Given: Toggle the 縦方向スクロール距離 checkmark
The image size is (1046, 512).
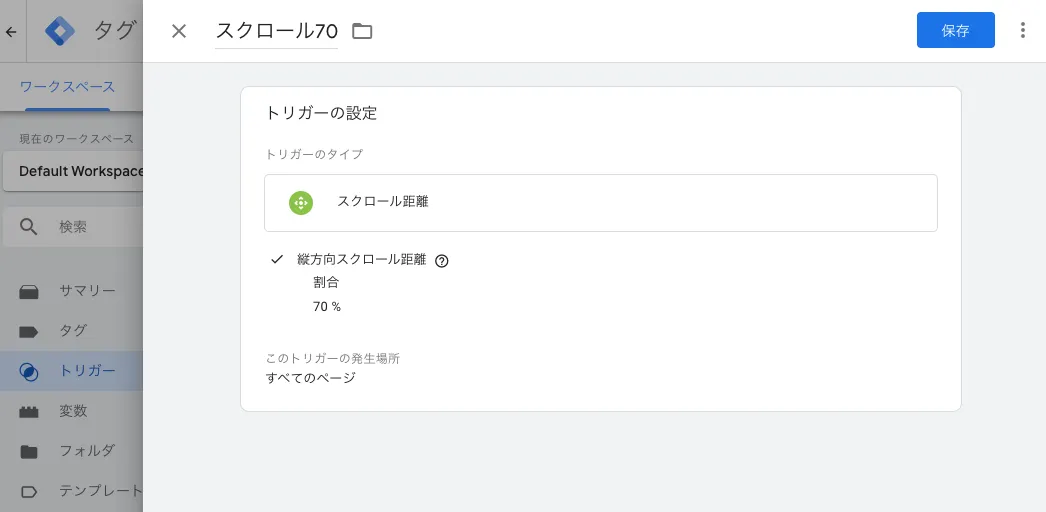Looking at the screenshot, I should (278, 260).
